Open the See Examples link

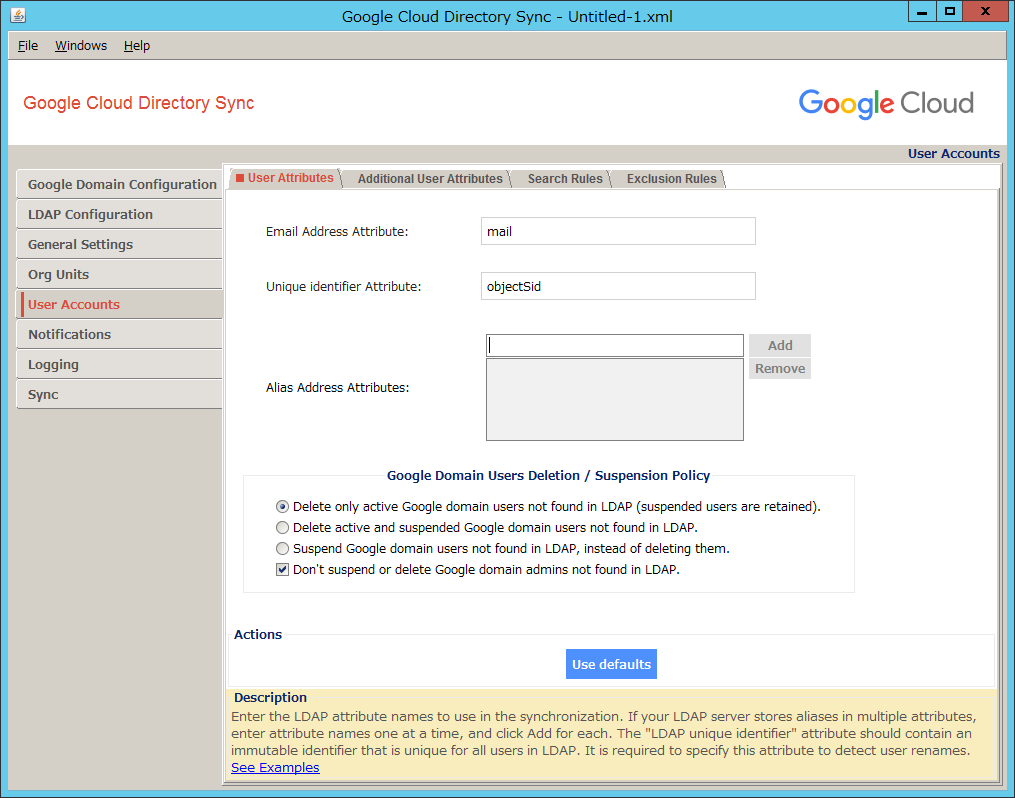[x=275, y=768]
